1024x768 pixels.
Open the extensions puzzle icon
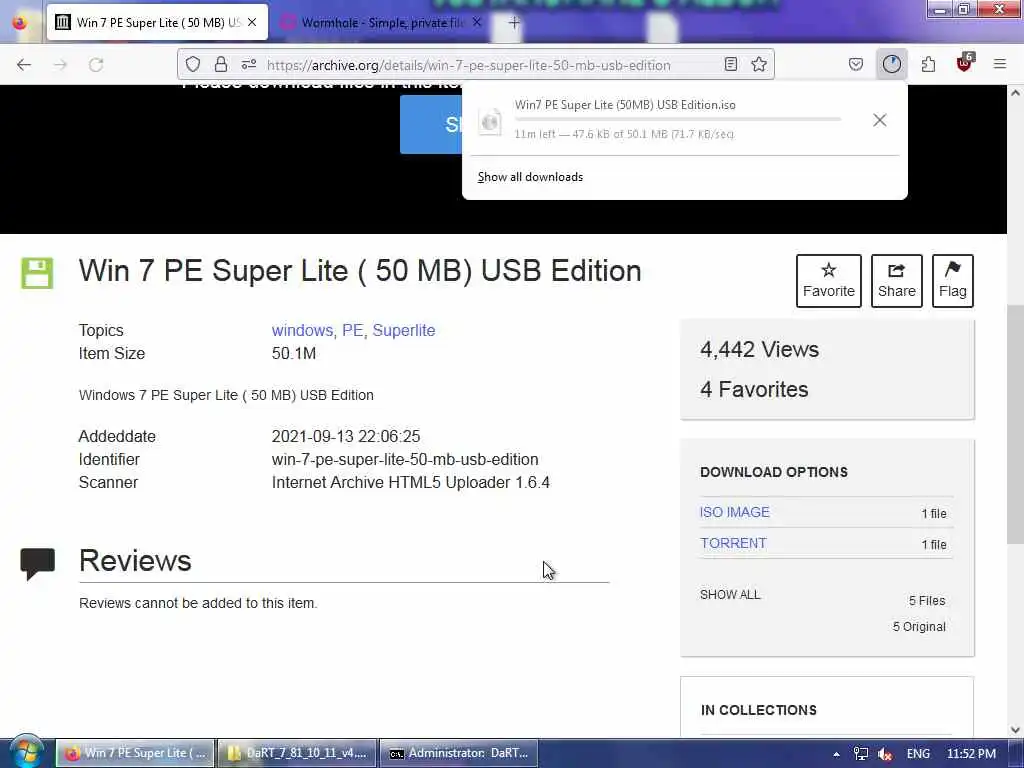point(928,64)
